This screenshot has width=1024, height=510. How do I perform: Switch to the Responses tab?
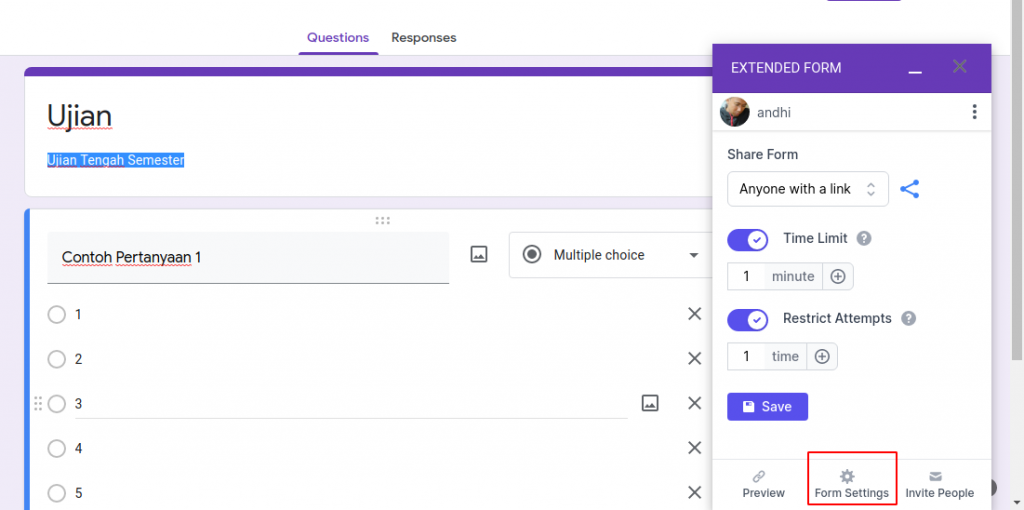[x=424, y=38]
